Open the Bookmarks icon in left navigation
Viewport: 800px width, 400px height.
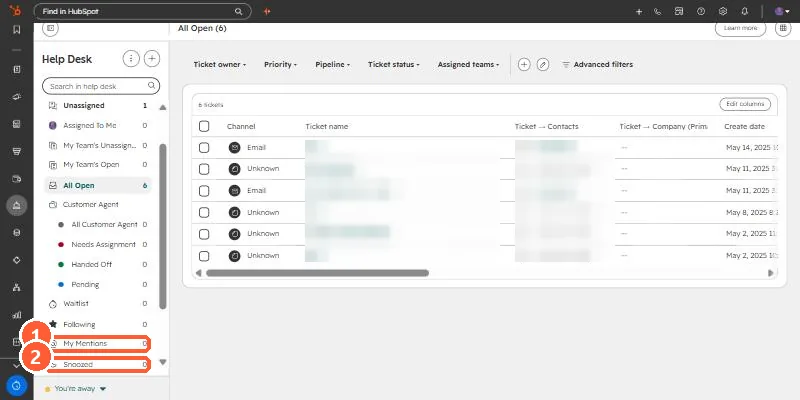pyautogui.click(x=16, y=30)
